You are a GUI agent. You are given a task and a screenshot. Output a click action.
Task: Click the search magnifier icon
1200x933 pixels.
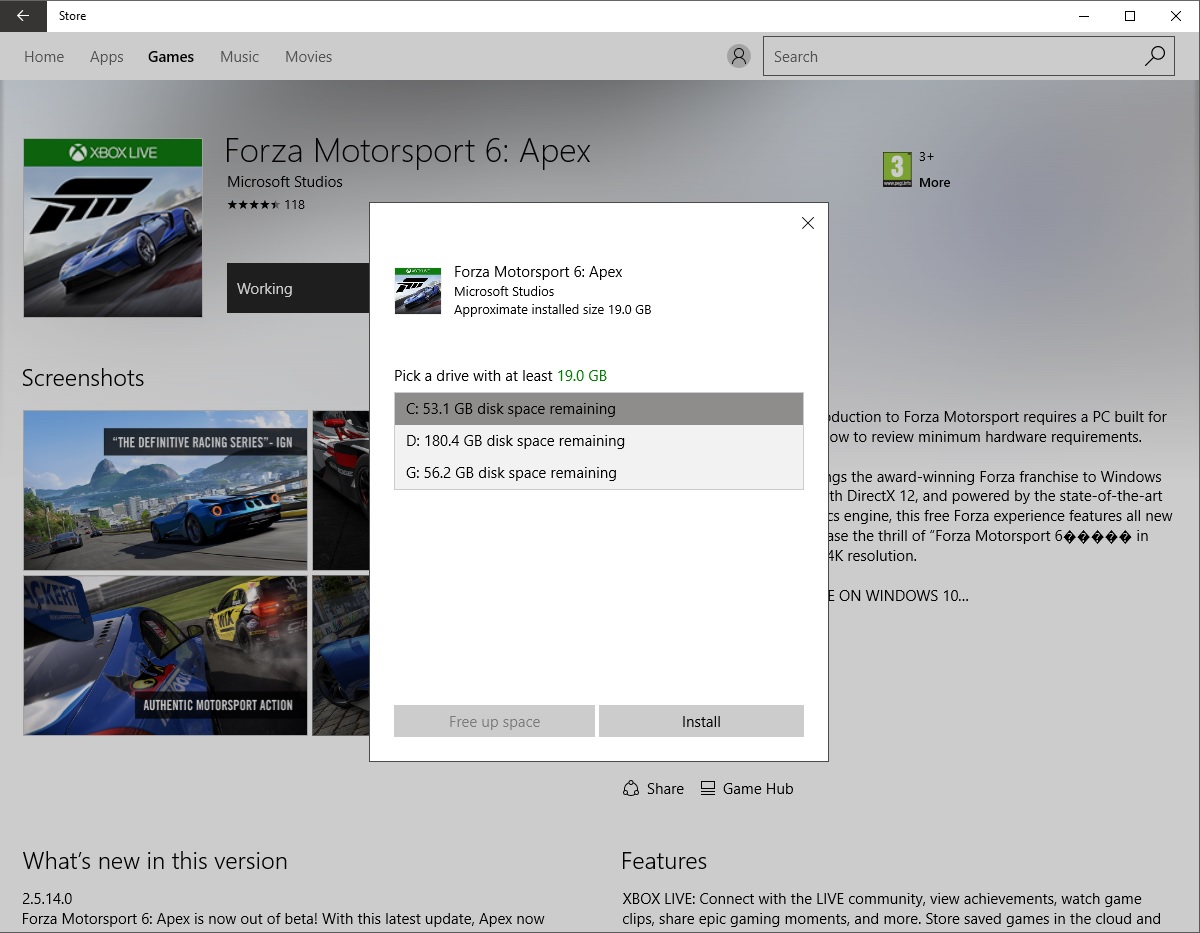pyautogui.click(x=1155, y=56)
